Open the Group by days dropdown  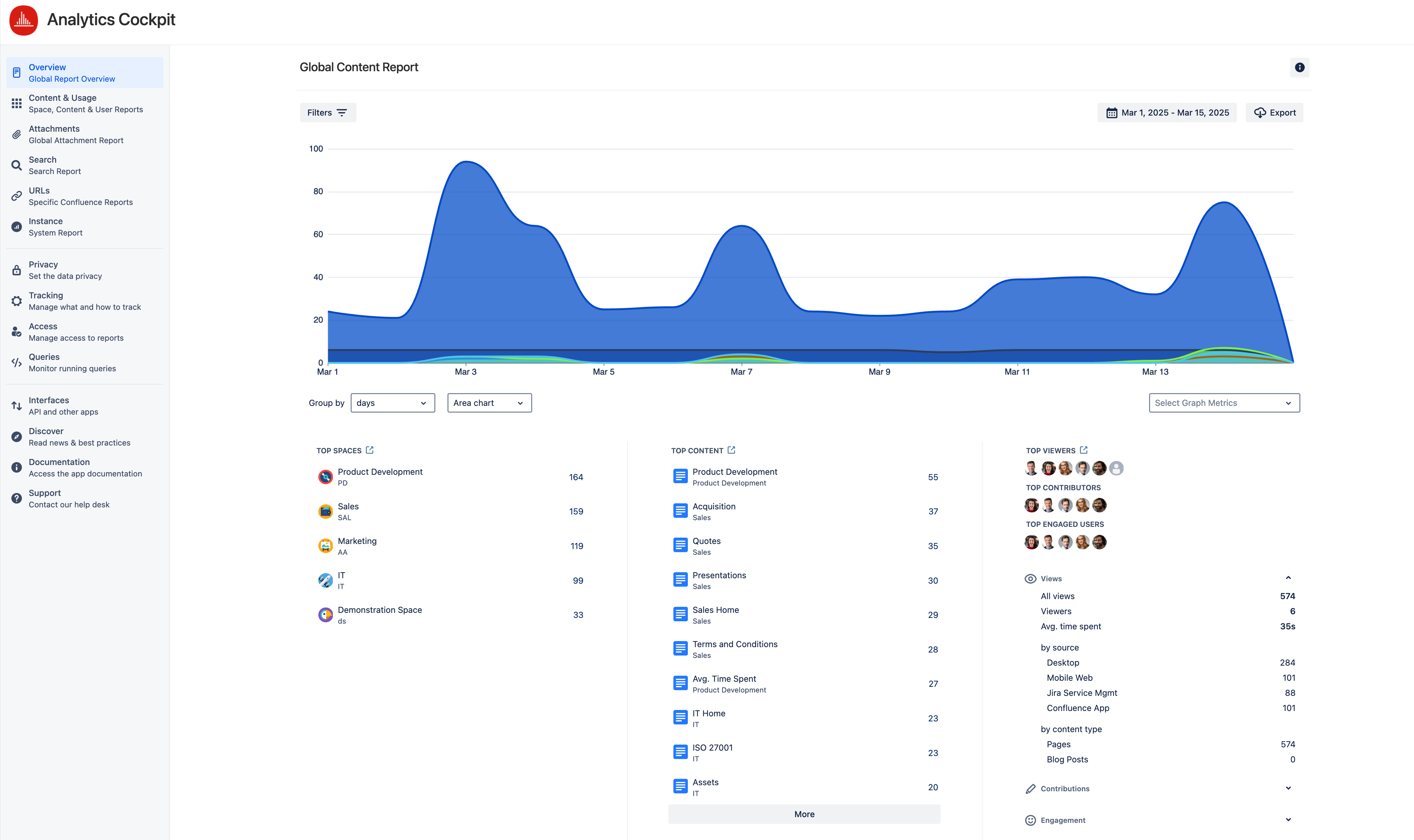[392, 403]
